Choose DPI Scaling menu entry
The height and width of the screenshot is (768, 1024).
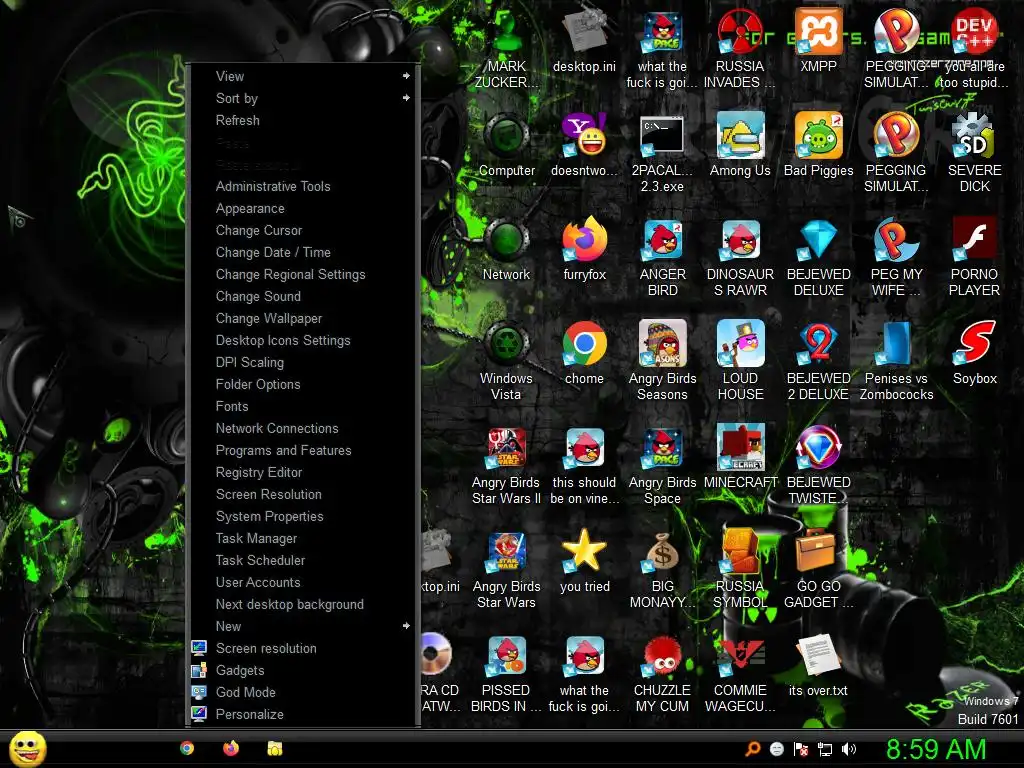(x=303, y=362)
